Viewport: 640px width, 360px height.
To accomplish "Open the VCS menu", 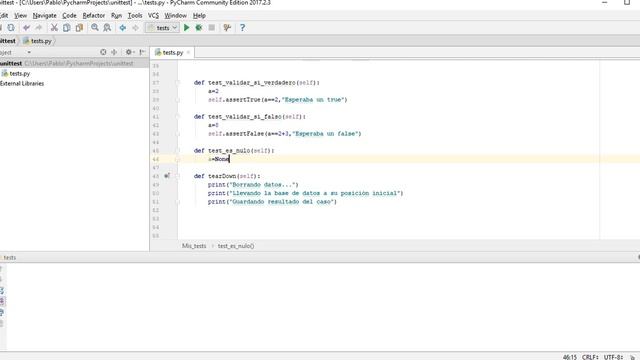I will (153, 16).
